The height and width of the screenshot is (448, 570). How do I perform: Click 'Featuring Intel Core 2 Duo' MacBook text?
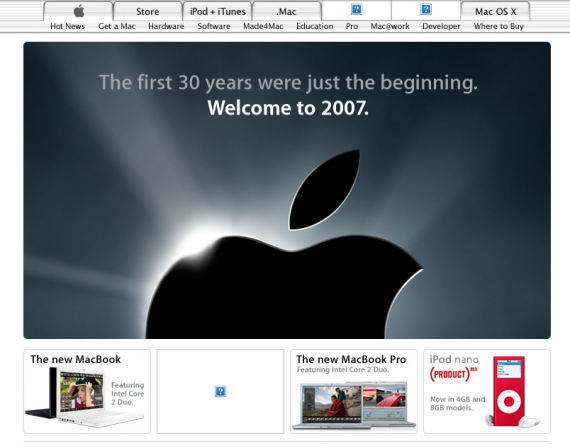(x=128, y=393)
